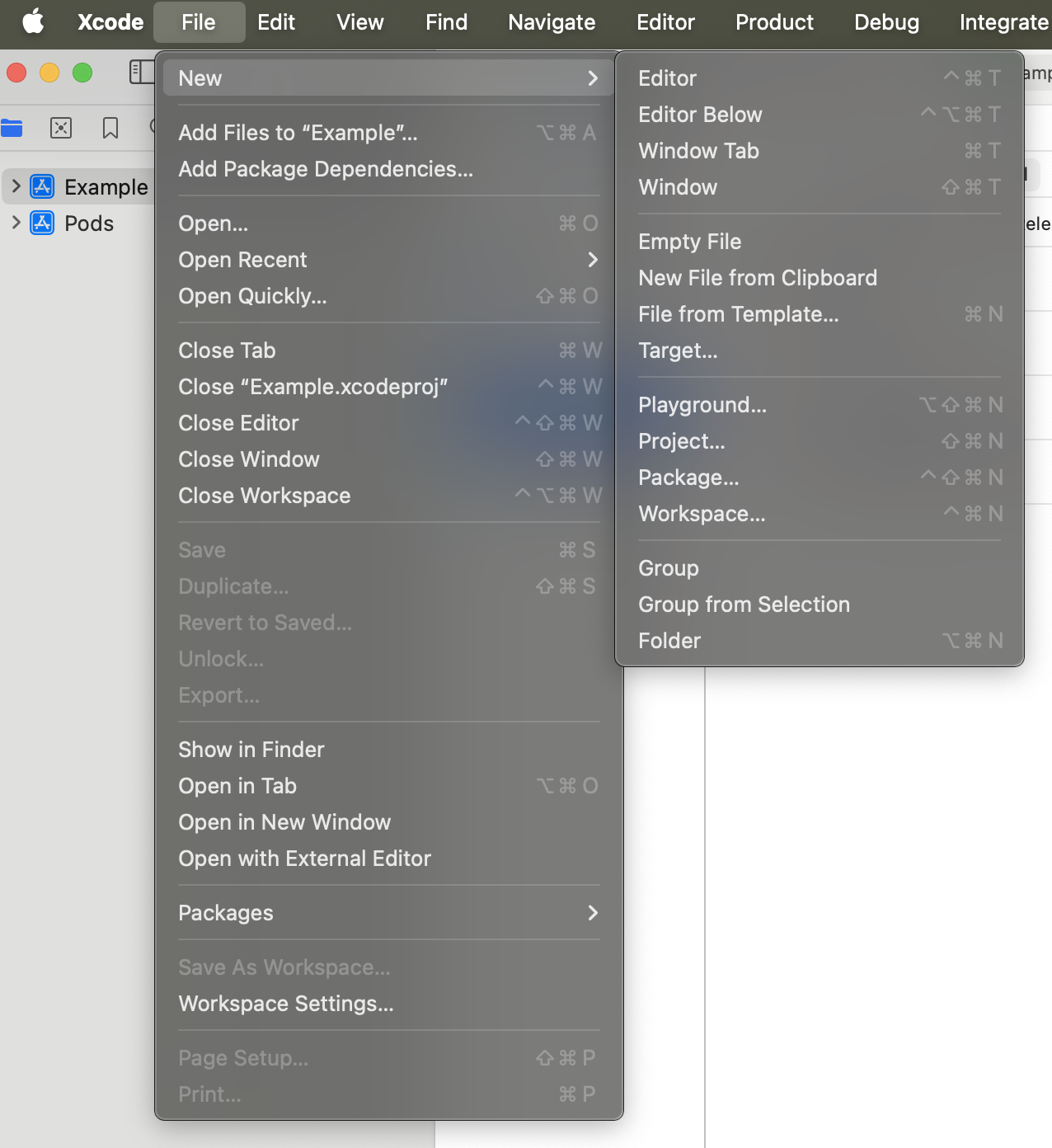
Task: Open the Source Control navigator icon
Action: (x=61, y=128)
